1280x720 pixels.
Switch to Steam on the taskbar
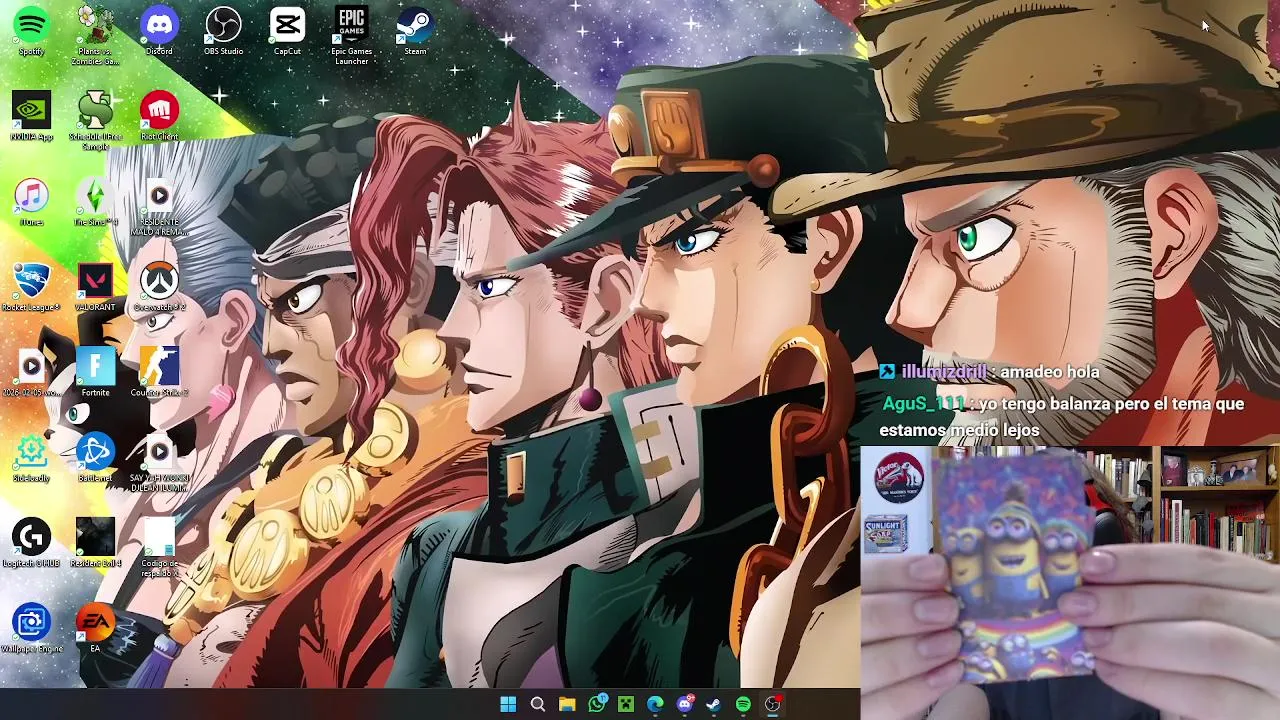714,704
